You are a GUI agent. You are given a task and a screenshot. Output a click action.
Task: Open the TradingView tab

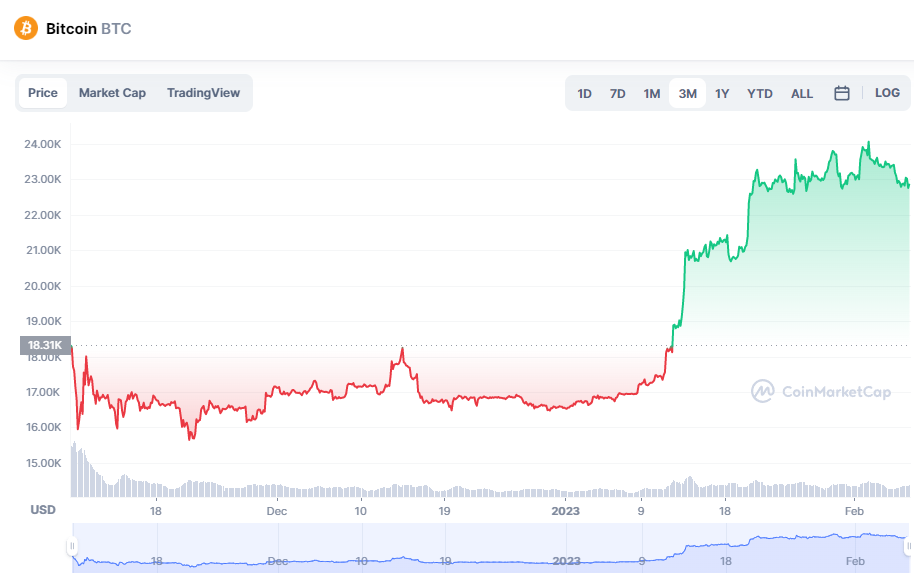pyautogui.click(x=203, y=93)
